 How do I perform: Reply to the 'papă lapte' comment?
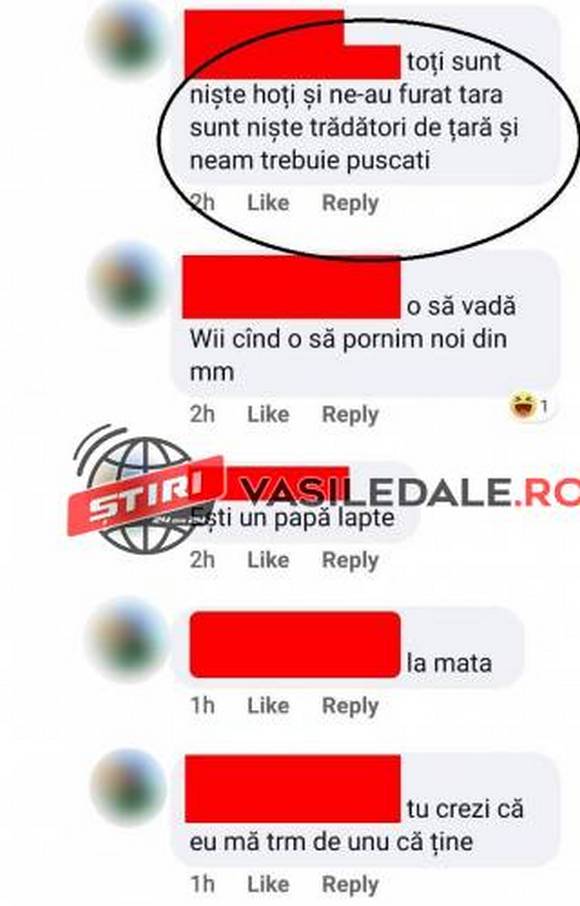point(350,560)
